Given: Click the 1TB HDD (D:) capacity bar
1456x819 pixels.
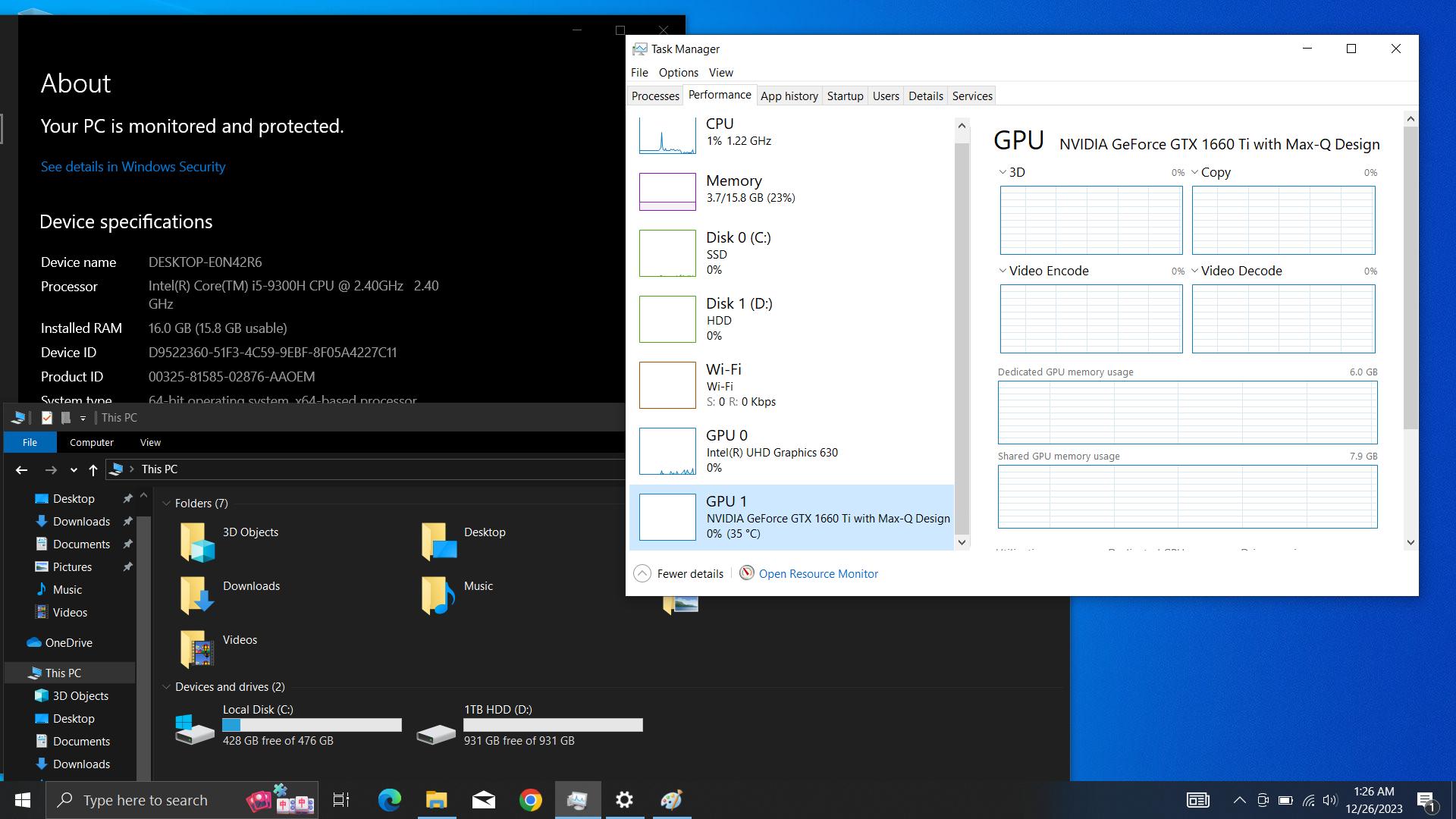Looking at the screenshot, I should coord(553,725).
